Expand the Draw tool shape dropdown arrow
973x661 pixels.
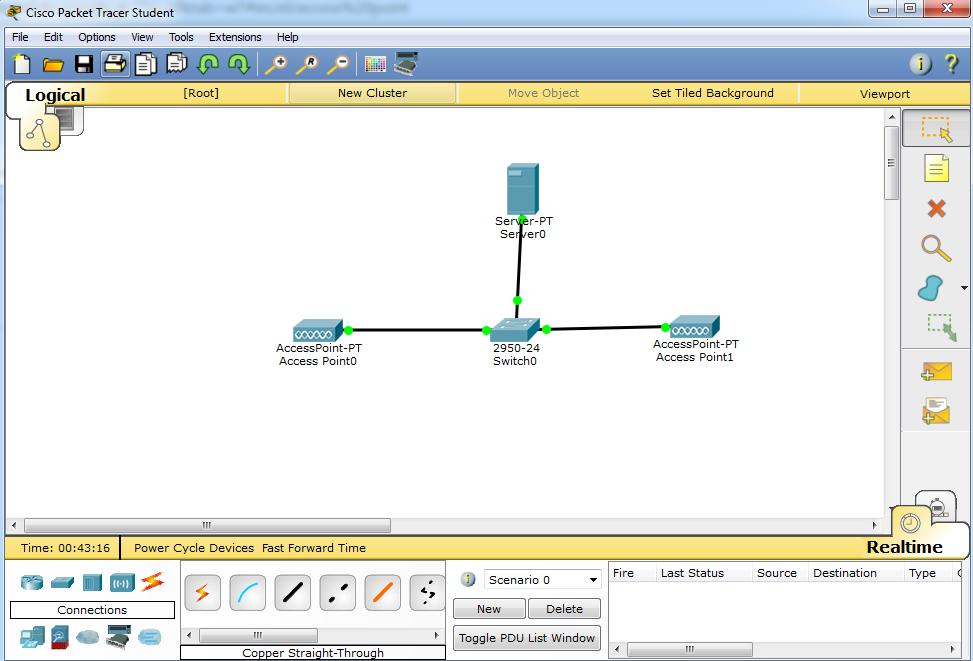tap(964, 288)
